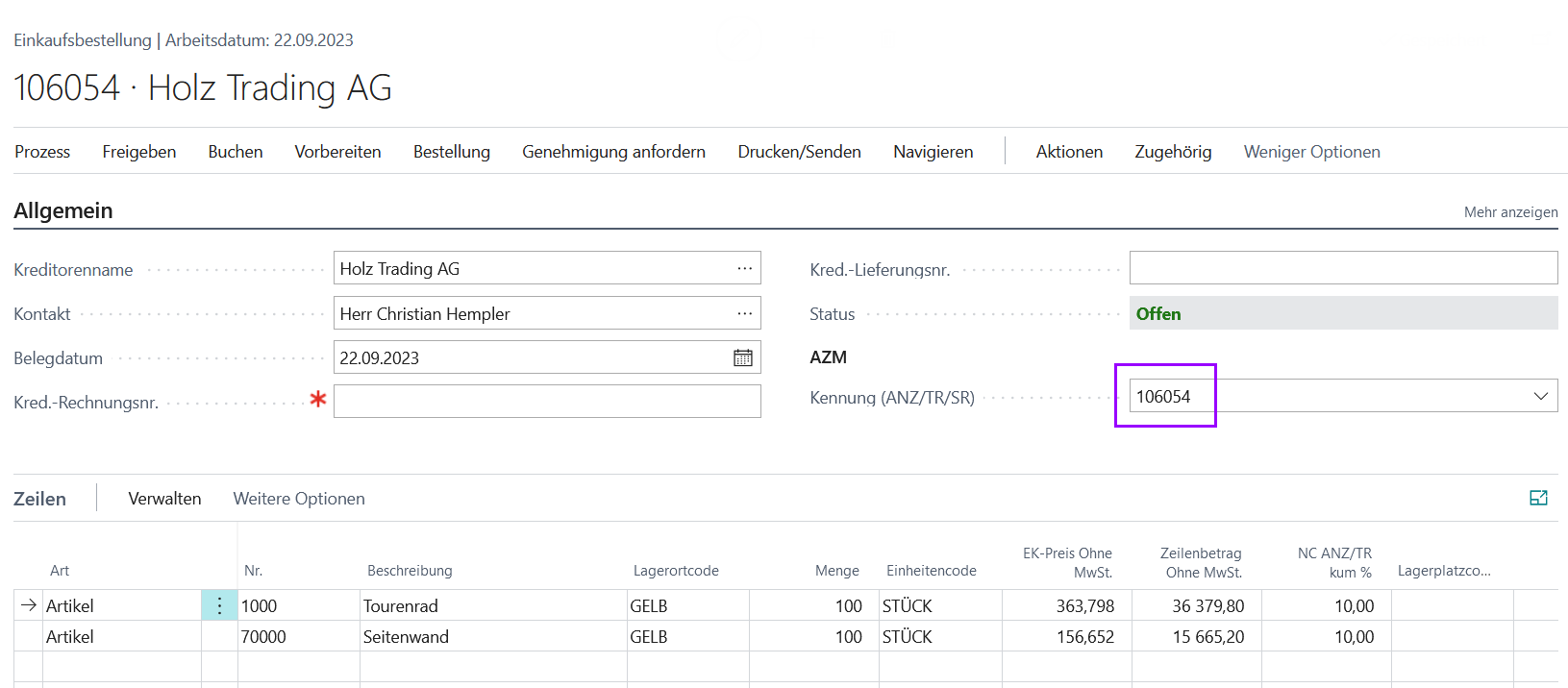Sort by Menge column header
Image resolution: width=1568 pixels, height=688 pixels.
[x=837, y=571]
